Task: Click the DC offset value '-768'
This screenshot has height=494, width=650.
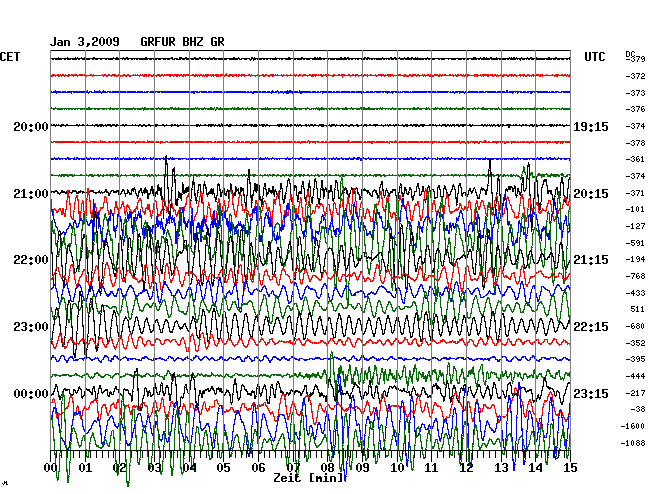Action: (x=635, y=276)
